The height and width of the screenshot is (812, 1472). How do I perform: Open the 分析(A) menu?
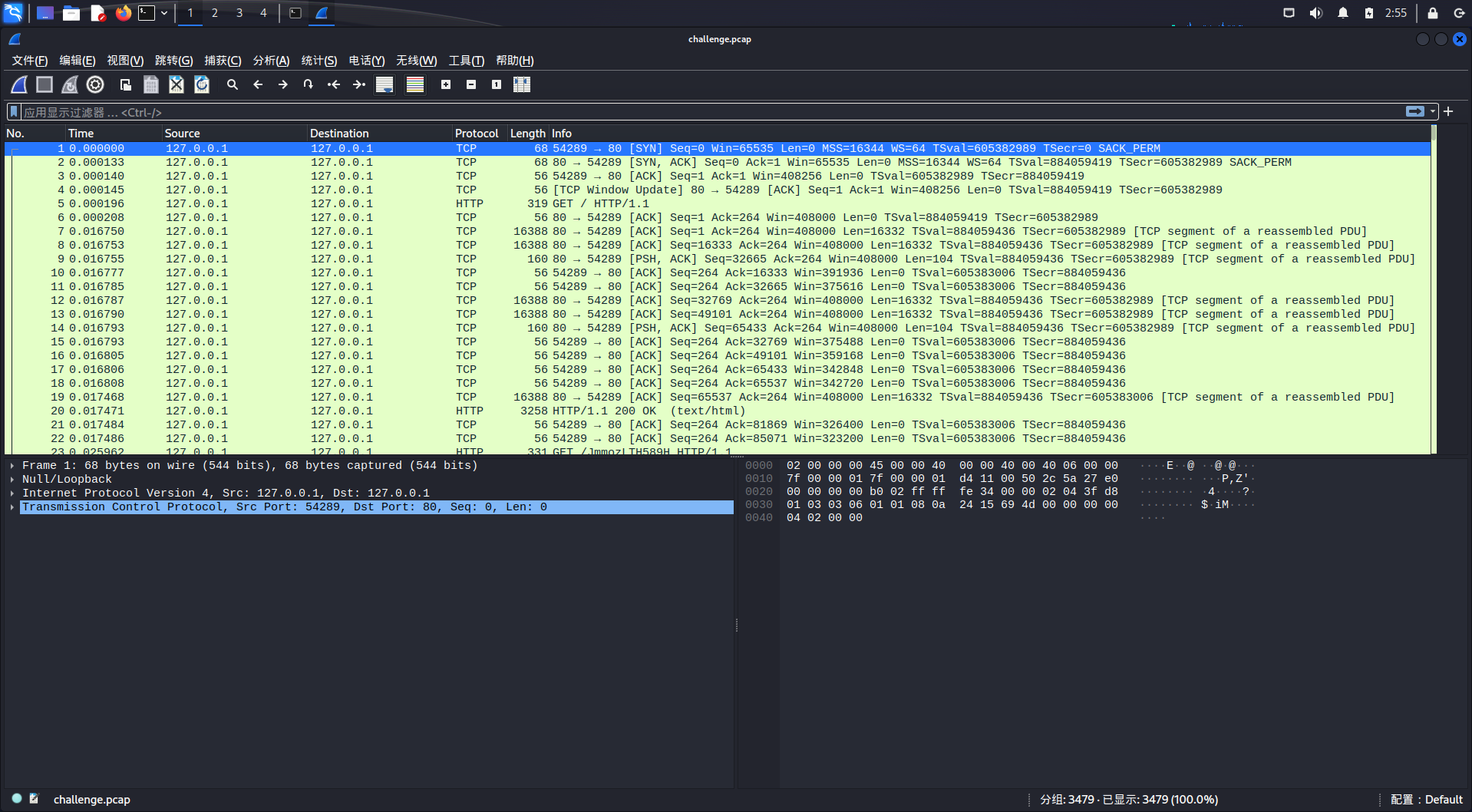[x=271, y=61]
